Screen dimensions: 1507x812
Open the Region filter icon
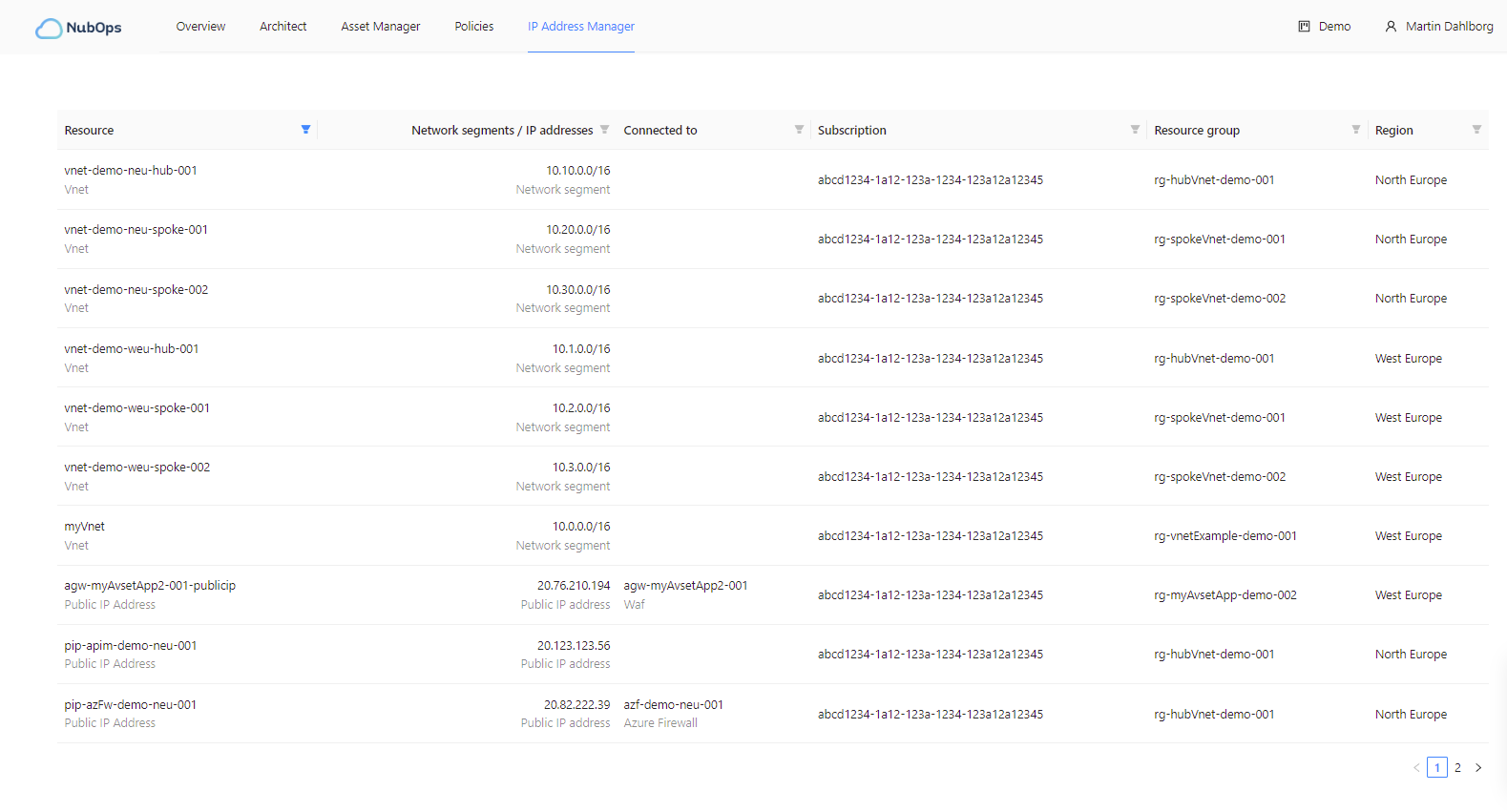(x=1476, y=130)
